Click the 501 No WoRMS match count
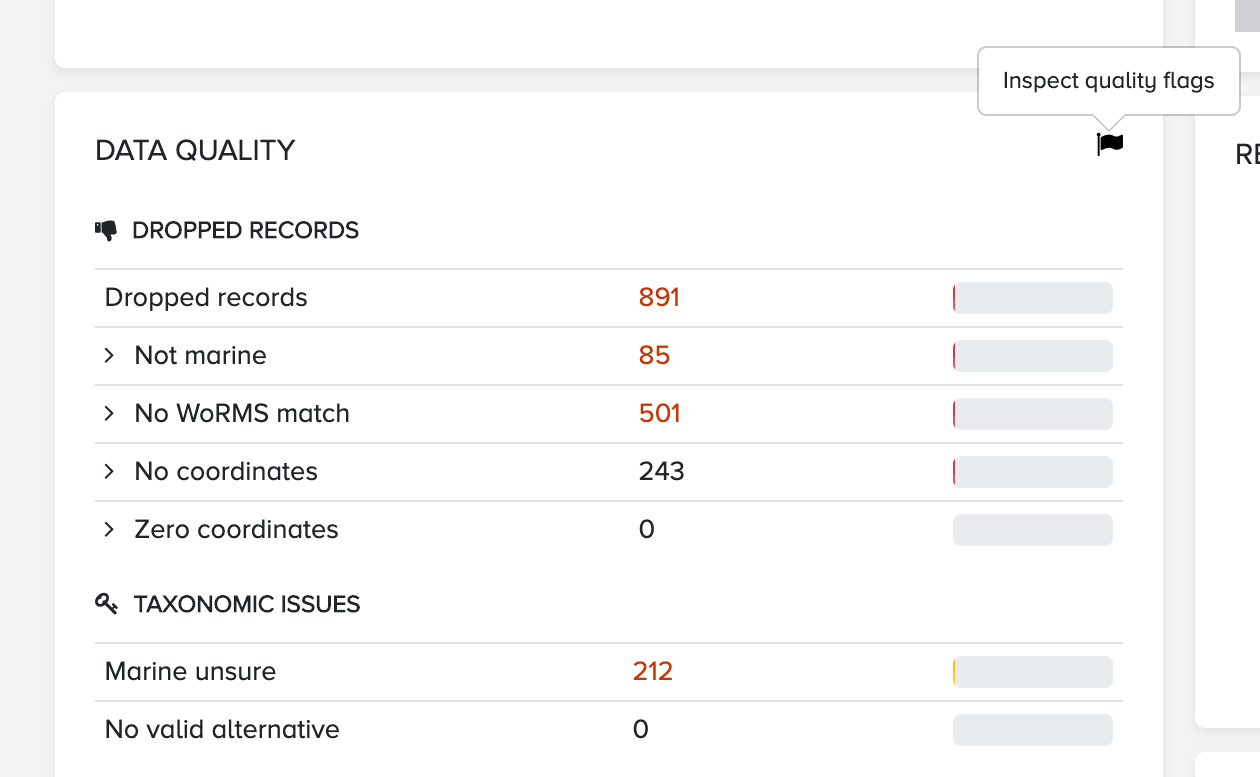 click(659, 414)
